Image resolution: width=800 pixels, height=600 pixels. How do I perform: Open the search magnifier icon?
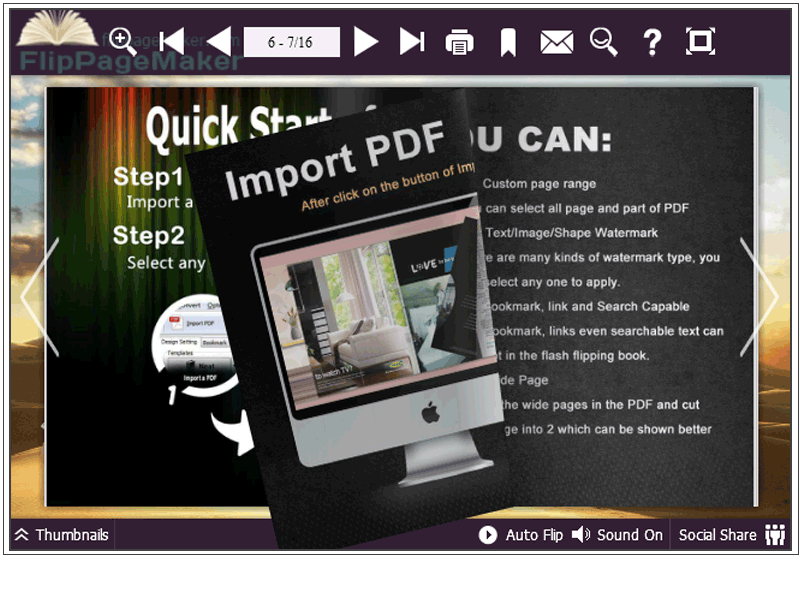[x=604, y=42]
